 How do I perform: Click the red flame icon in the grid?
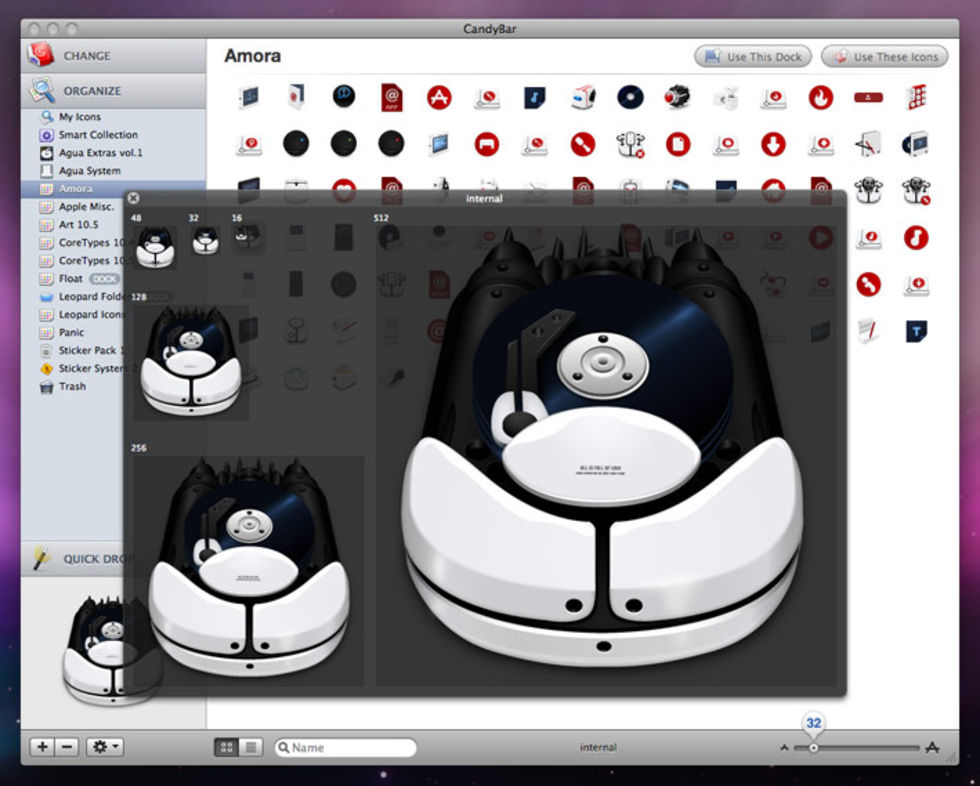coord(821,97)
